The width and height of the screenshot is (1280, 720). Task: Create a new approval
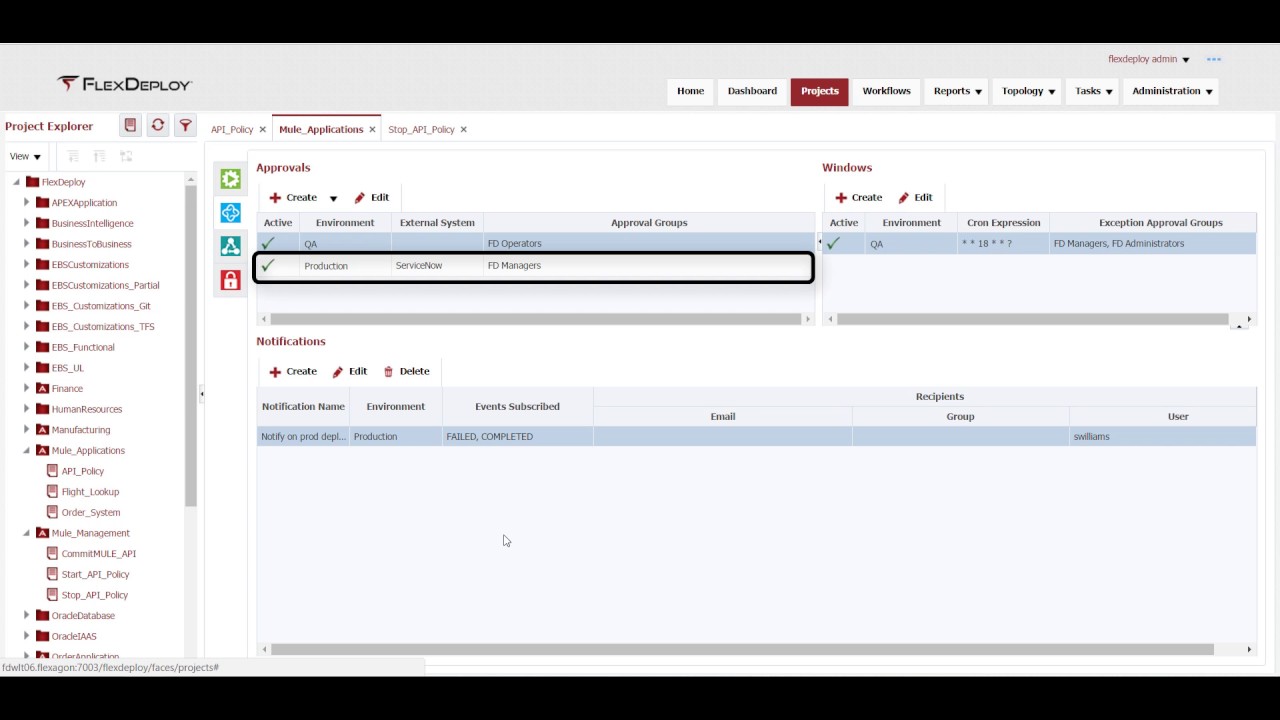pos(293,198)
